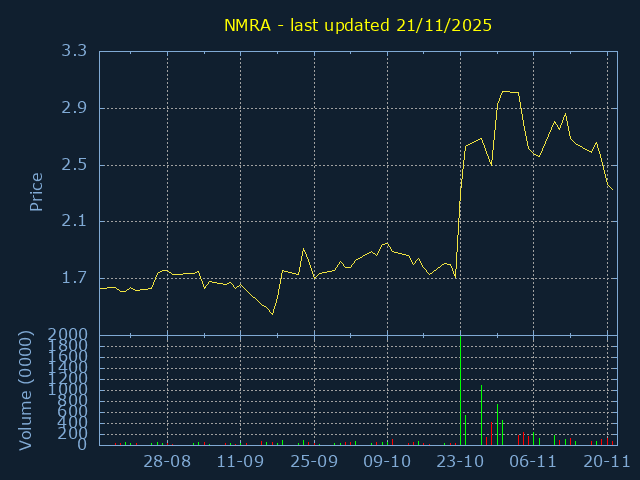Click the last point of the price line

click(612, 189)
